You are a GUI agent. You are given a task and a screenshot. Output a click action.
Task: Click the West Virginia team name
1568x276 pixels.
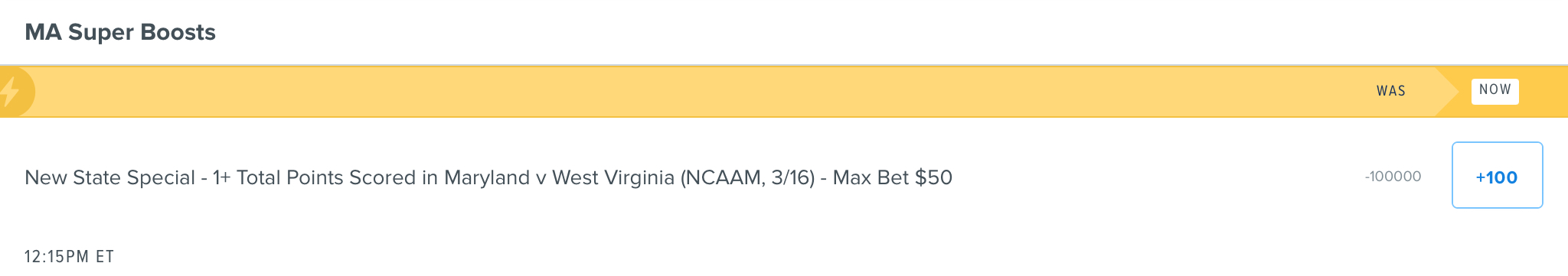[x=613, y=177]
